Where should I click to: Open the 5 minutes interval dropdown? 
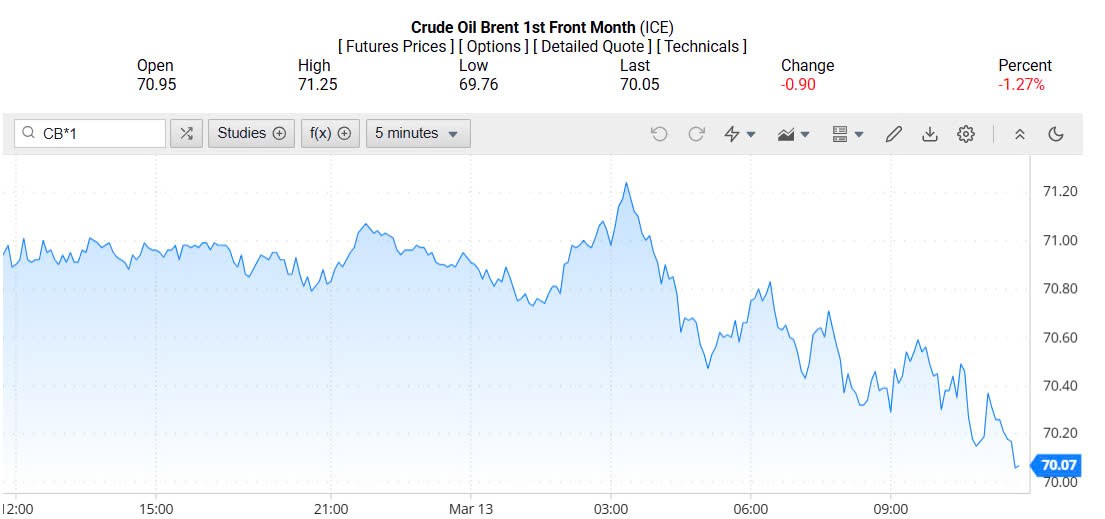coord(418,134)
